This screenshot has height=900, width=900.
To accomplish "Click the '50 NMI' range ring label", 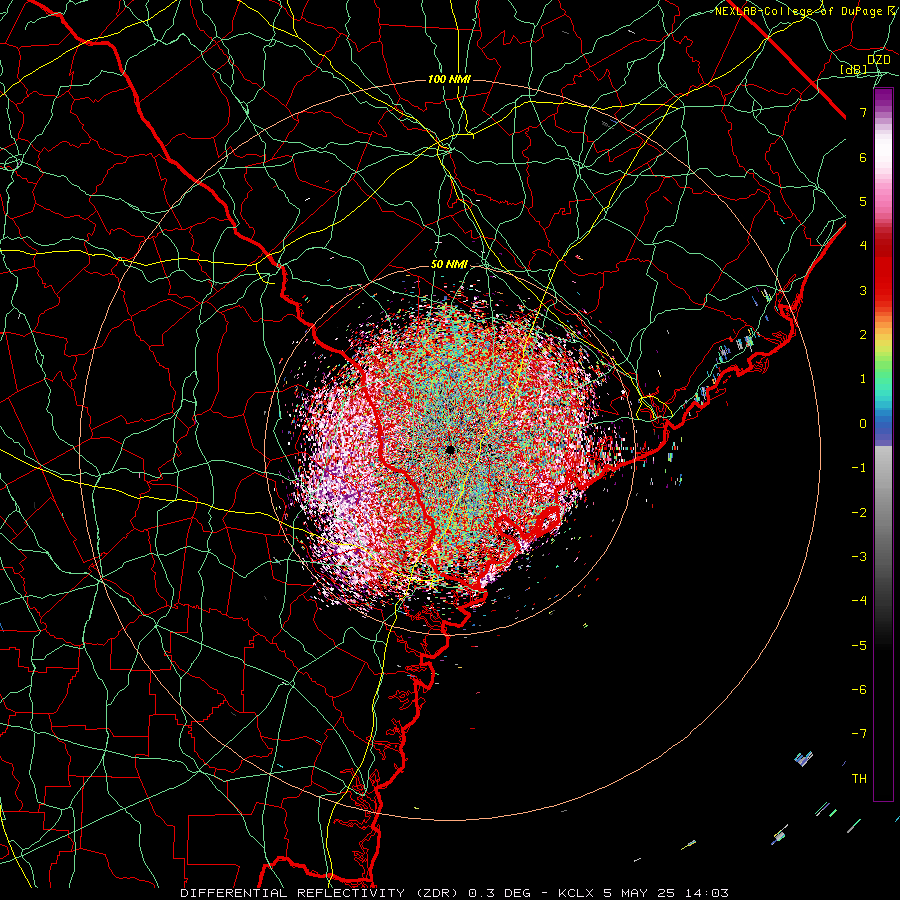I will (449, 265).
